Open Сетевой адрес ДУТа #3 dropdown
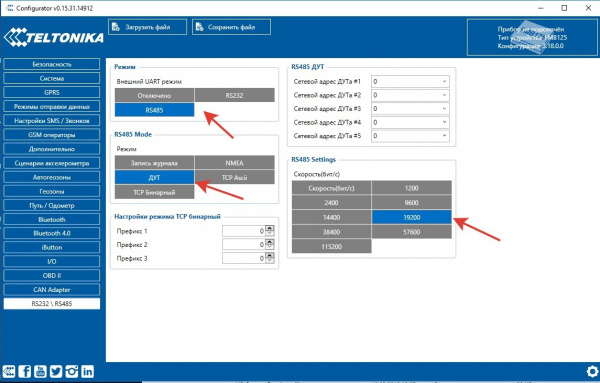Screen dimensions: 600x383 coord(410,109)
